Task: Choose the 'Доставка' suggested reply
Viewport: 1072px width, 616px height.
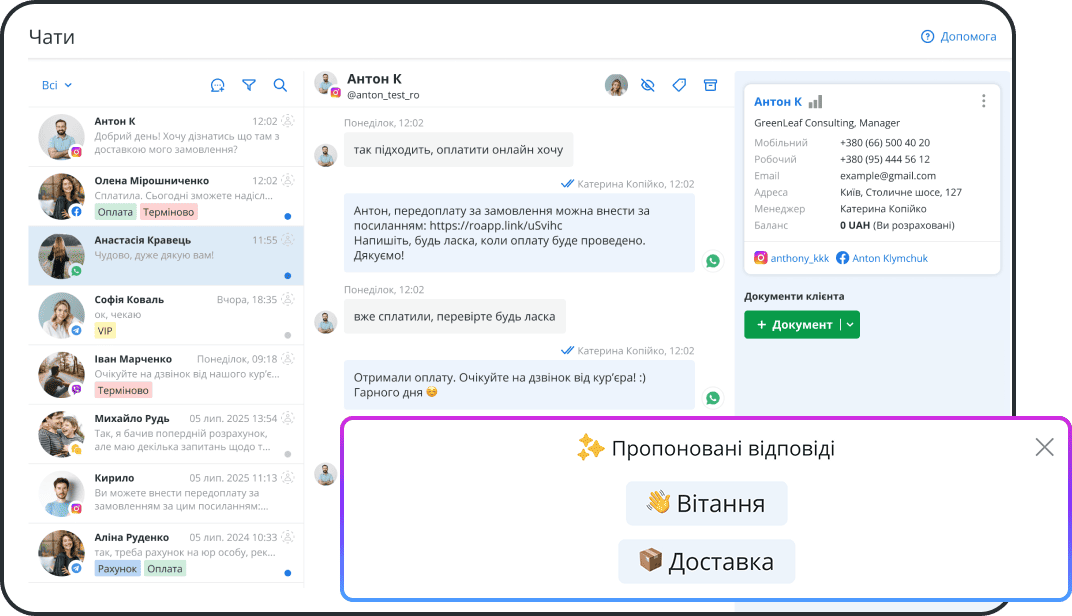Action: tap(707, 561)
